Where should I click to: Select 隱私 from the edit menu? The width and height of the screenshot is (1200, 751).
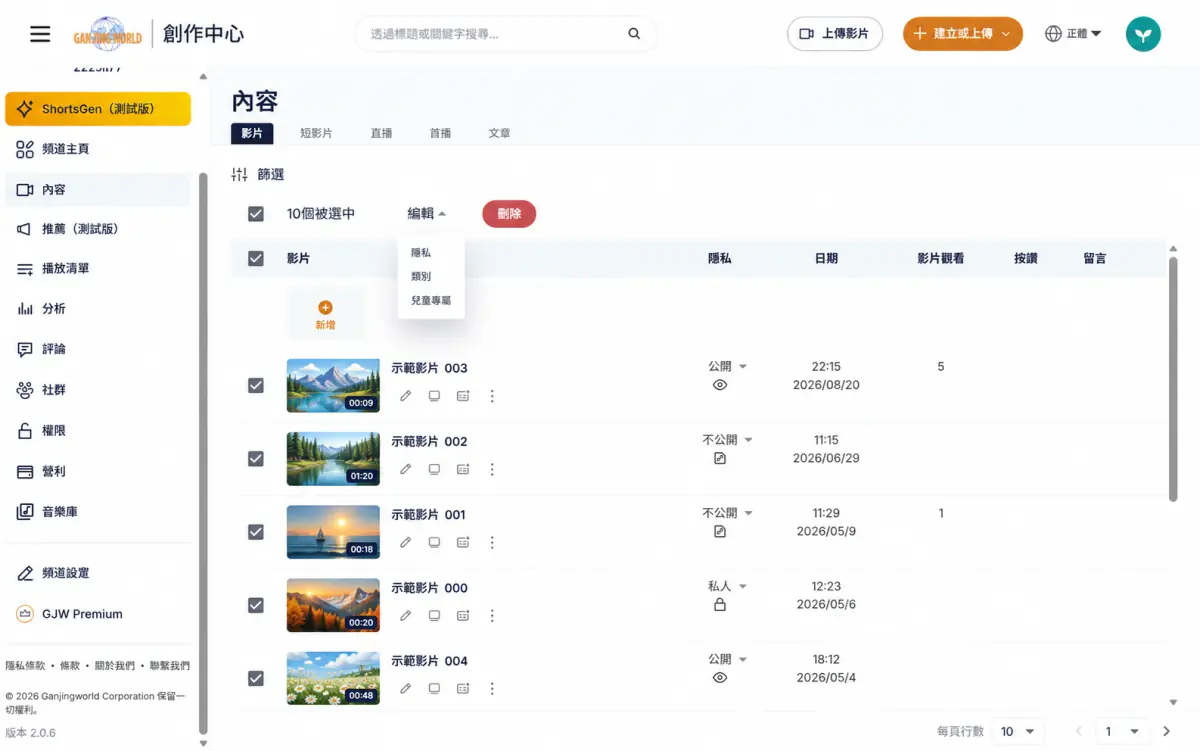[421, 253]
